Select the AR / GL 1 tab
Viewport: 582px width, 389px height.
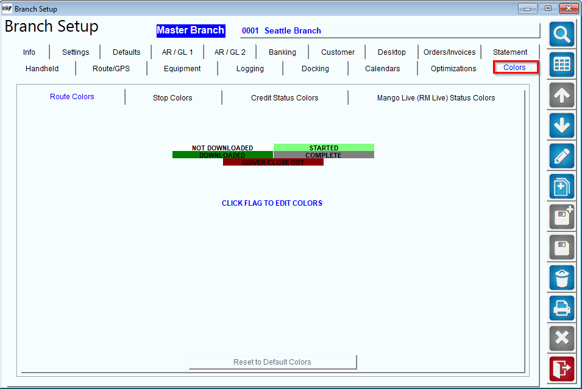pyautogui.click(x=177, y=52)
